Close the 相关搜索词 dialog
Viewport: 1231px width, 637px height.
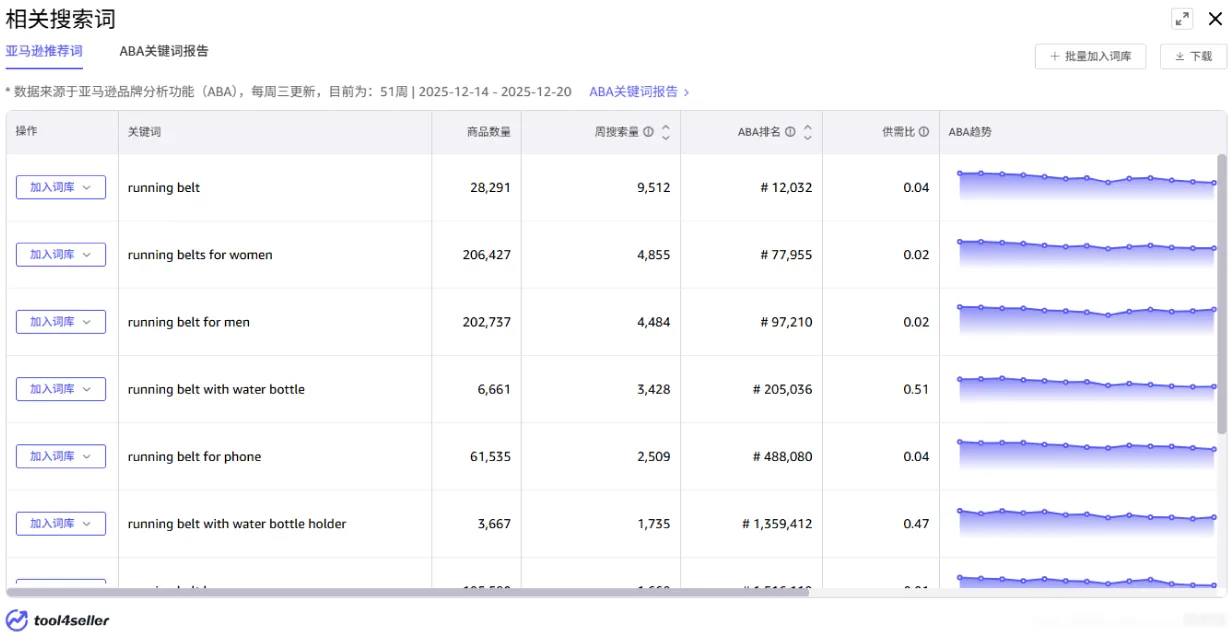(1215, 18)
